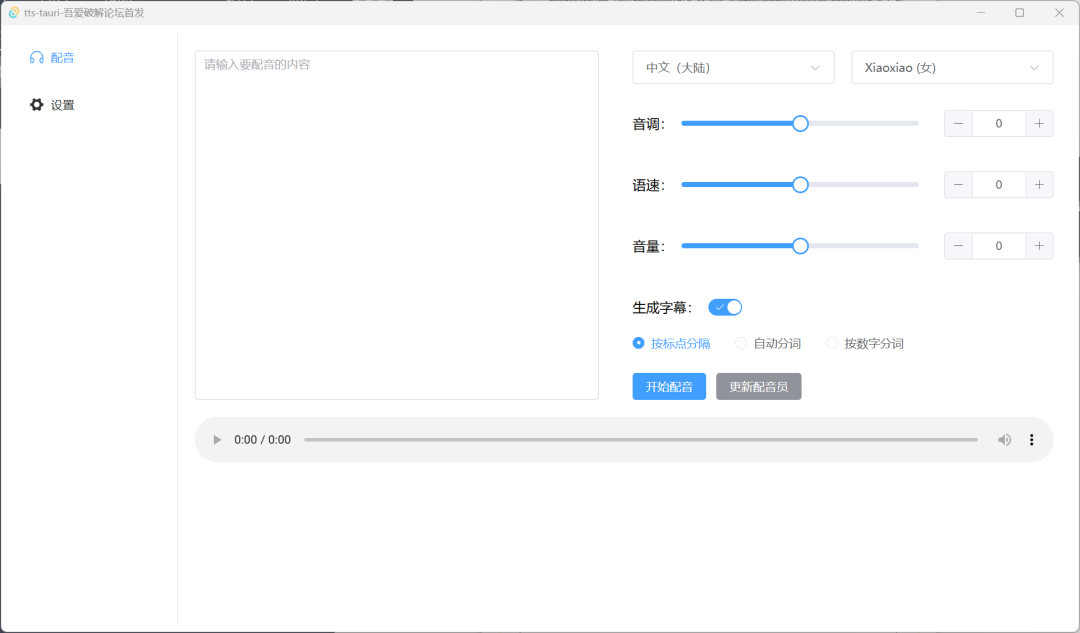
Task: Open the 设置 settings panel
Action: coord(51,104)
